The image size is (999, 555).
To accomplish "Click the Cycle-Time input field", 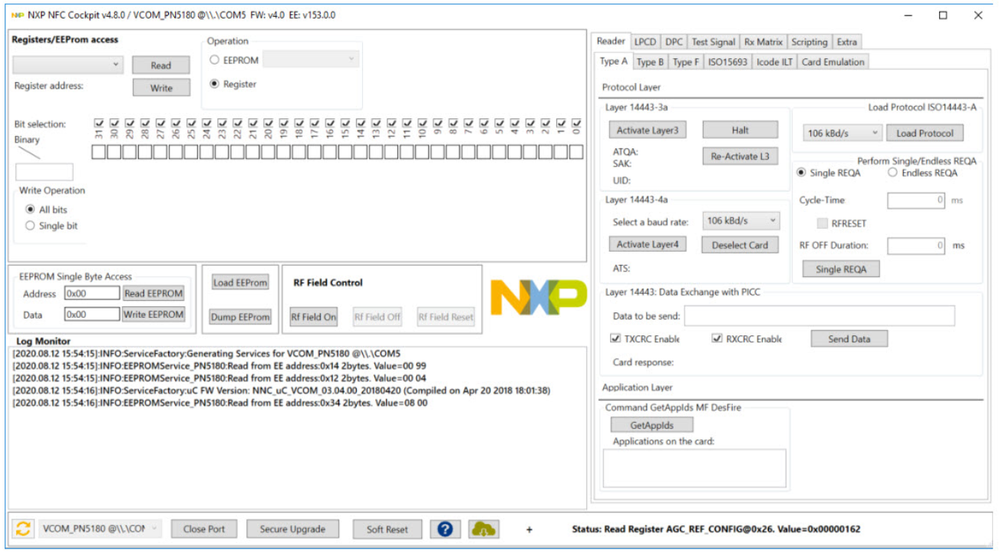I will 916,200.
